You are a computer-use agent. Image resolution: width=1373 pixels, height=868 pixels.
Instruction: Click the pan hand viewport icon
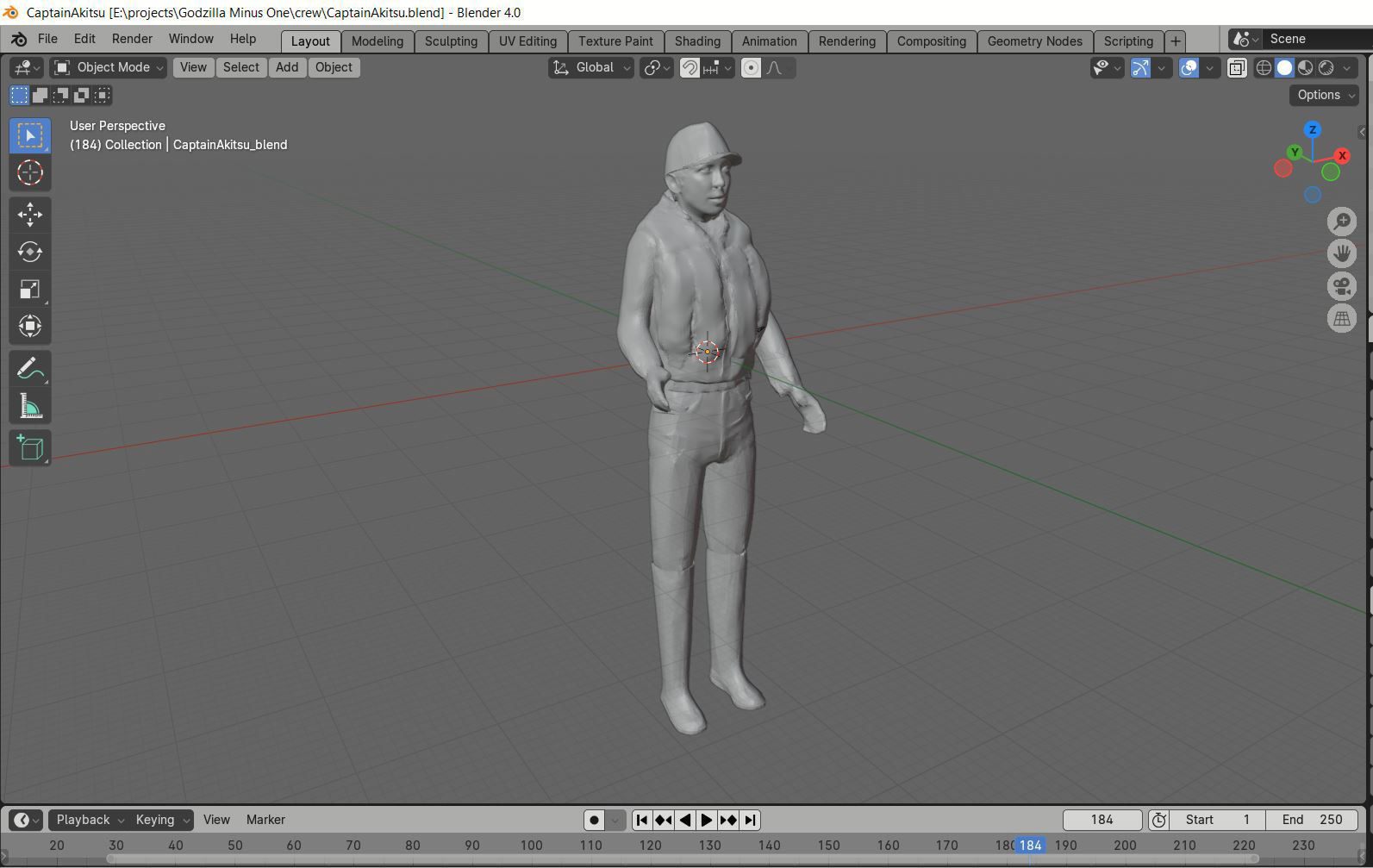tap(1342, 253)
